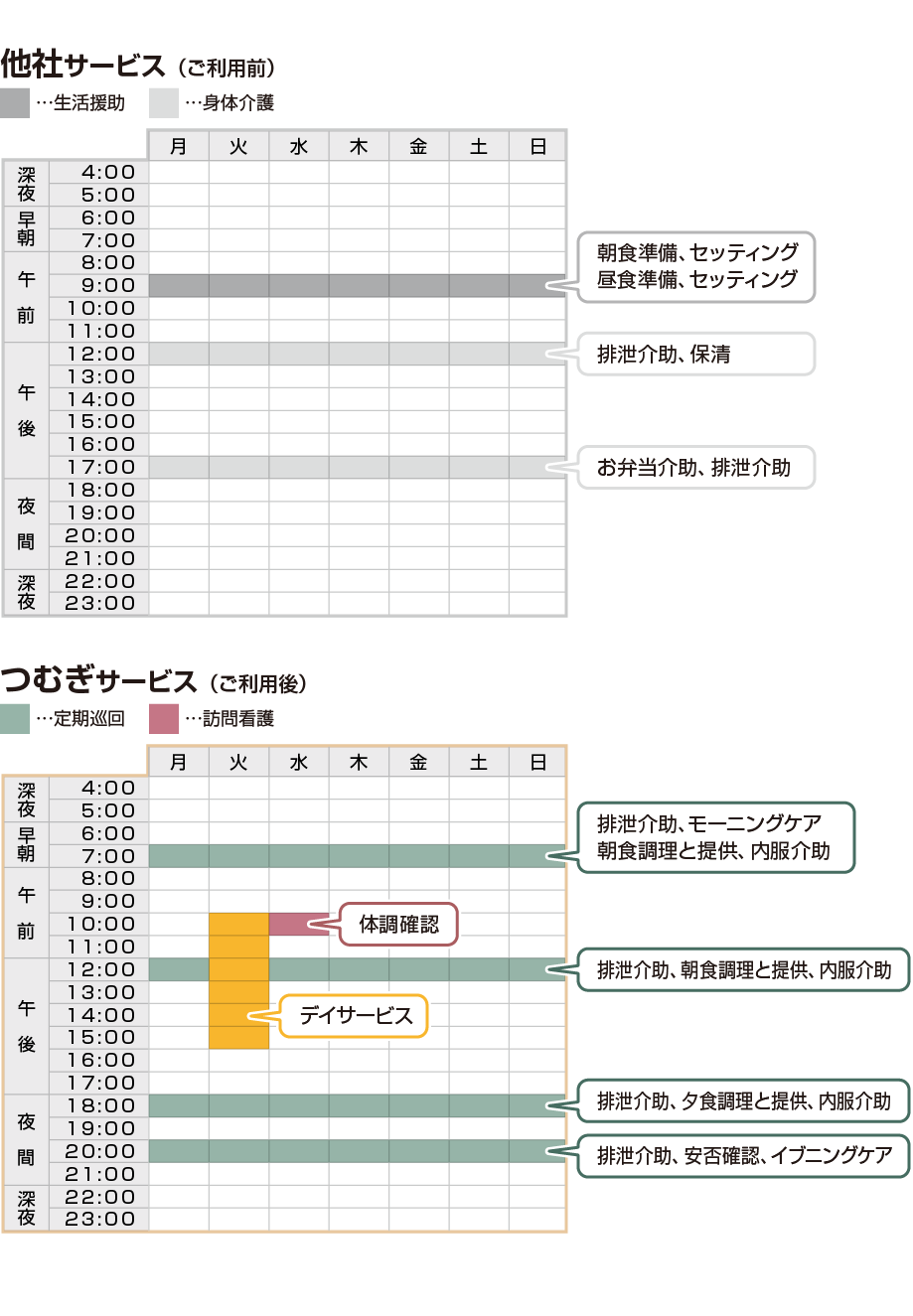Viewport: 913px width, 1316px height.
Task: Open the 排泄介助、保清 callout
Action: point(695,355)
